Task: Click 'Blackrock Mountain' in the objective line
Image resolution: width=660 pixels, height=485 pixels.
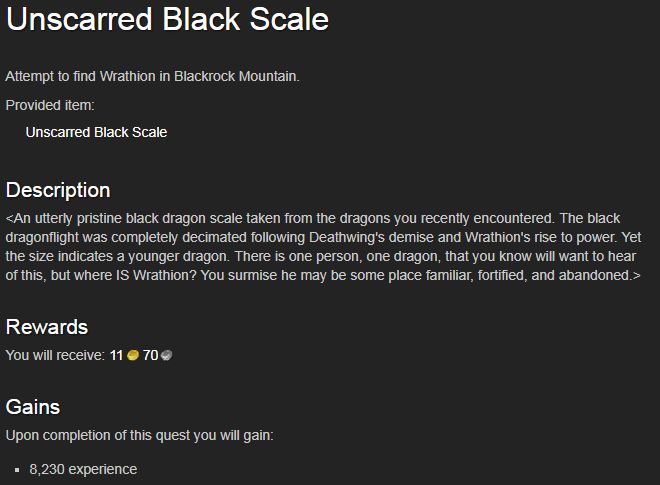Action: 237,77
